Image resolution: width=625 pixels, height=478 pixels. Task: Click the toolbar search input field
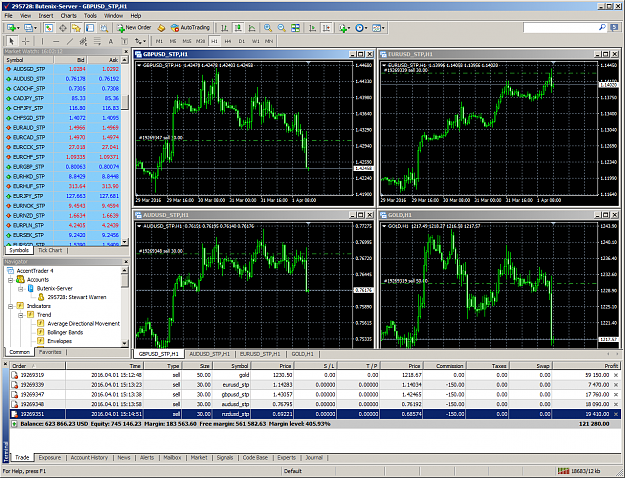tap(560, 28)
